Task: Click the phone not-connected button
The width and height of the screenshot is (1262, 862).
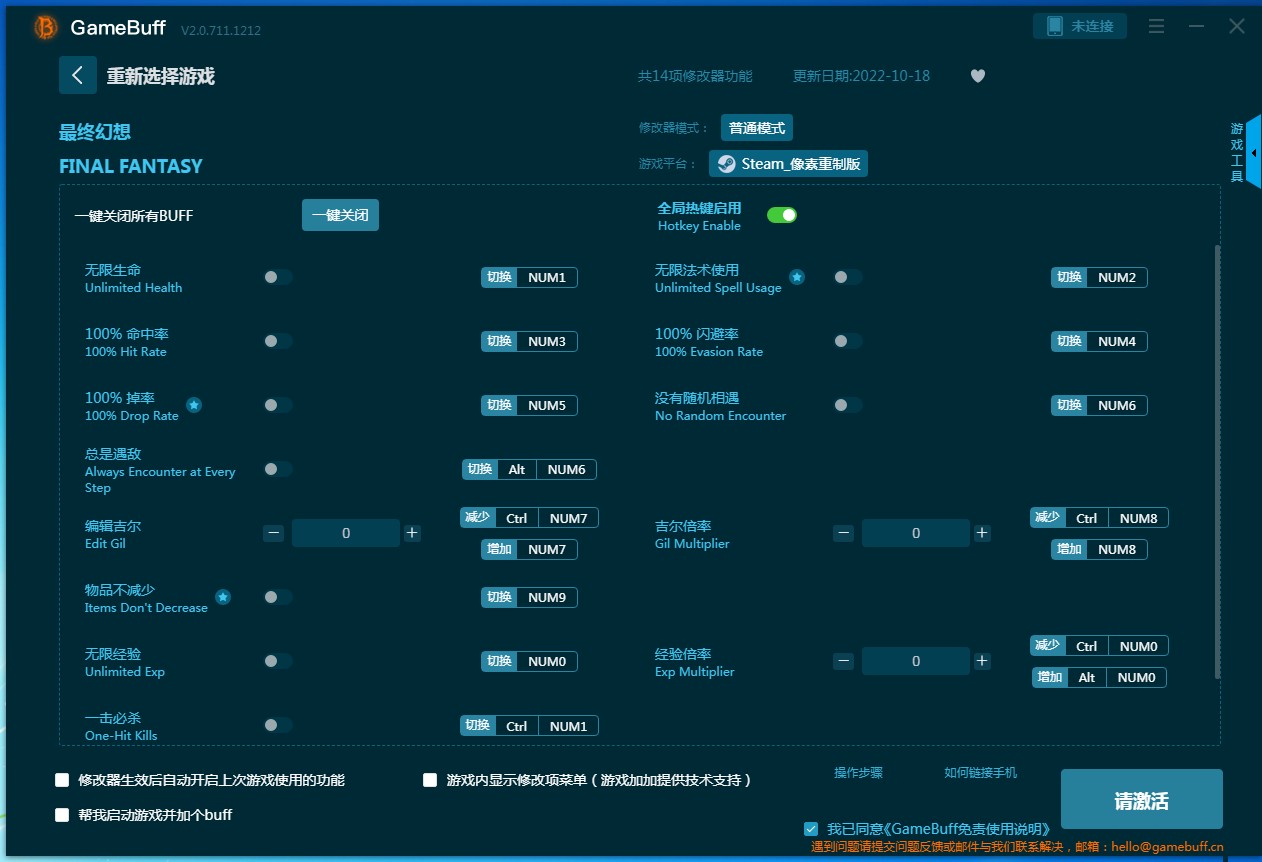Action: (1079, 26)
